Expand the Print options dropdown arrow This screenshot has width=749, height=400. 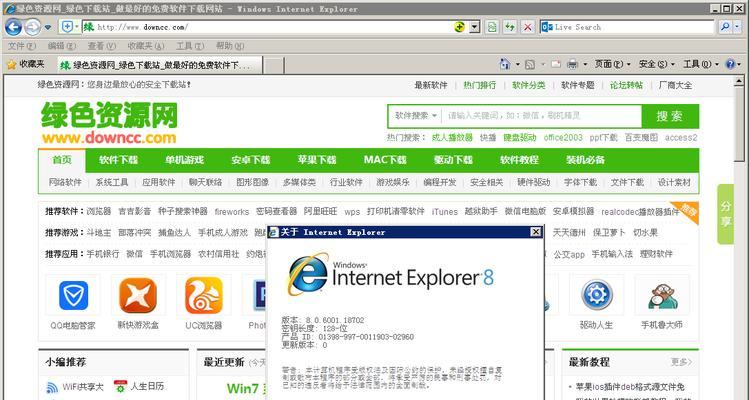click(585, 64)
